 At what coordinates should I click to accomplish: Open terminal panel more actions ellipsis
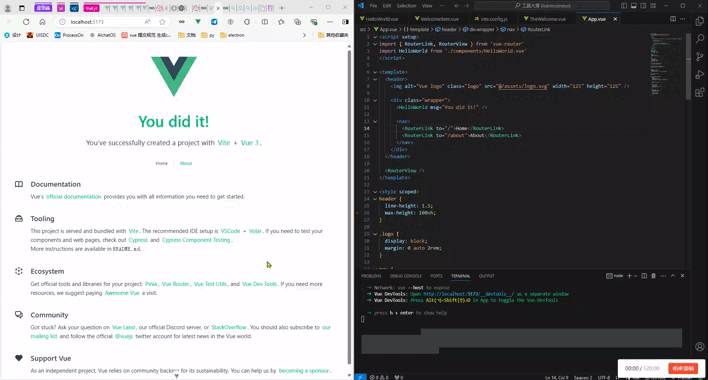click(x=663, y=276)
